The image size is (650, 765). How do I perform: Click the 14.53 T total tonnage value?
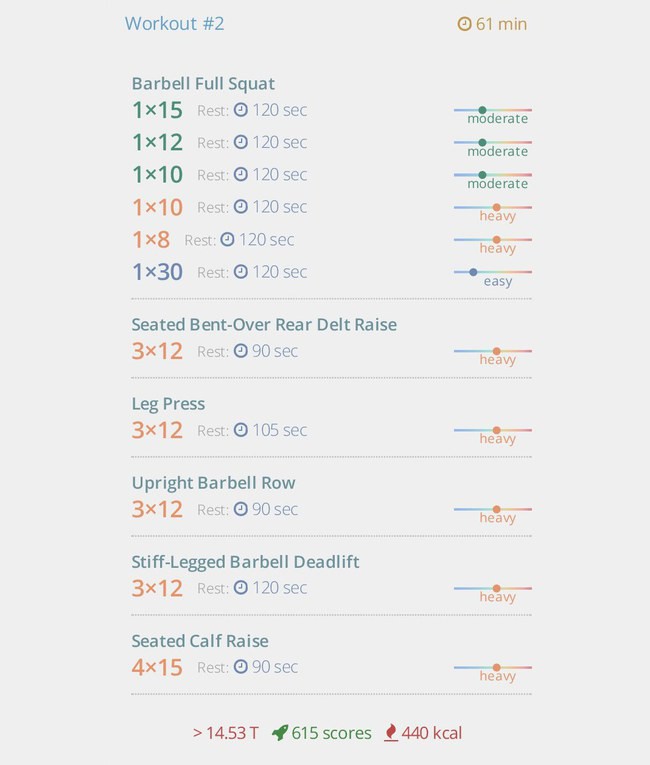tap(225, 733)
